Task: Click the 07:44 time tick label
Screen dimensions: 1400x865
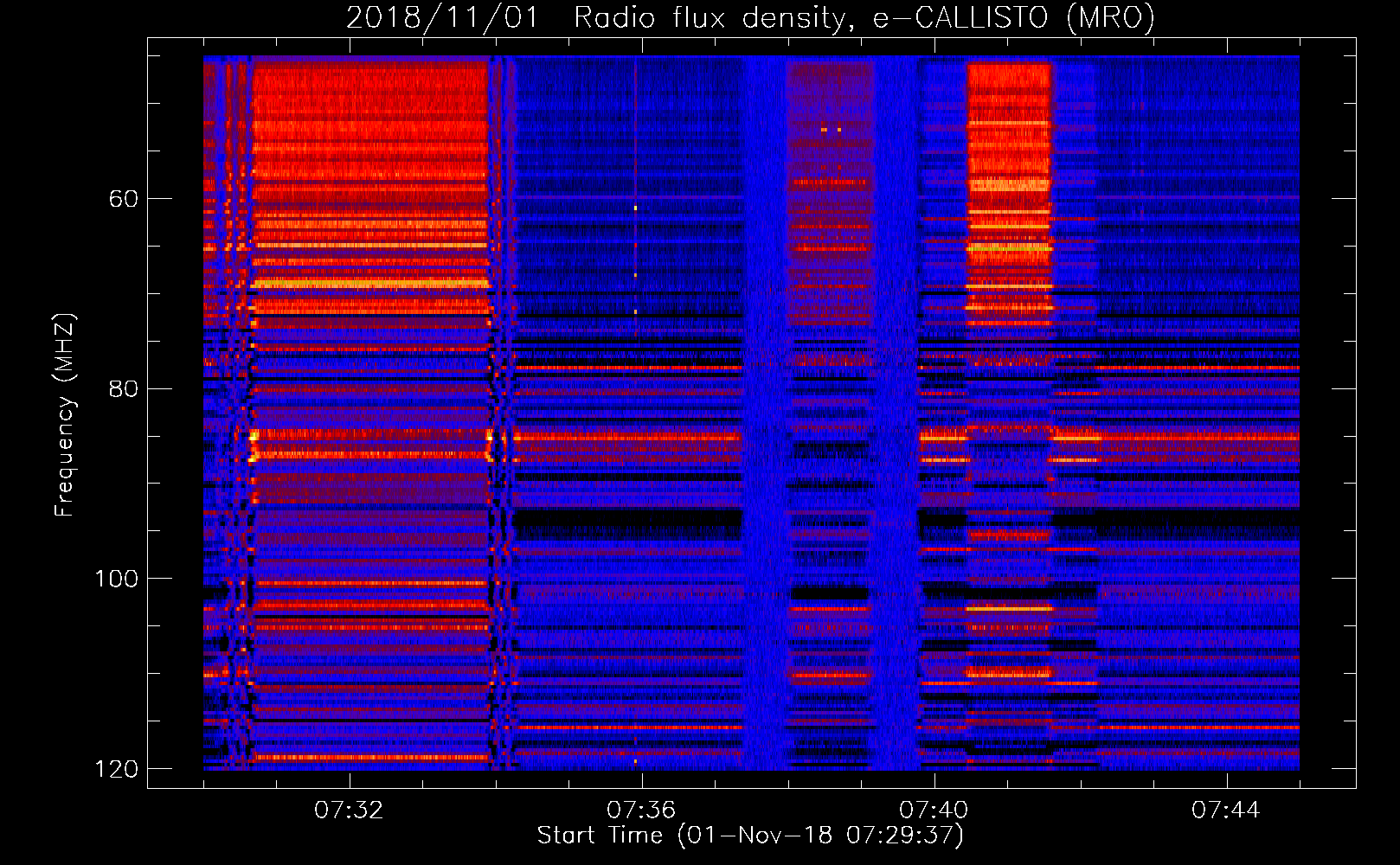Action: click(x=1226, y=811)
